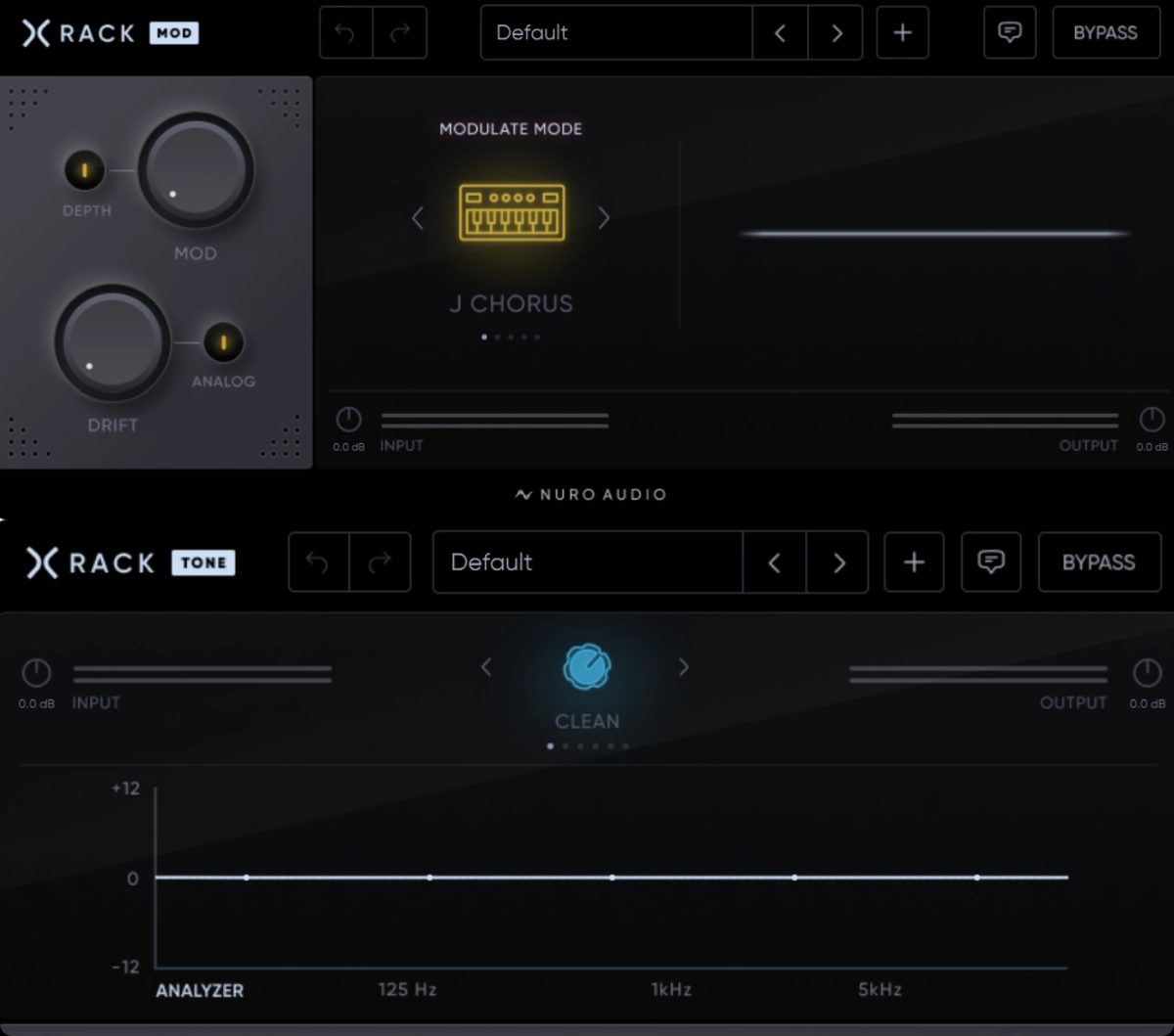Screen dimensions: 1174x1036
Task: Click the large MOD knob
Action: pyautogui.click(x=196, y=170)
